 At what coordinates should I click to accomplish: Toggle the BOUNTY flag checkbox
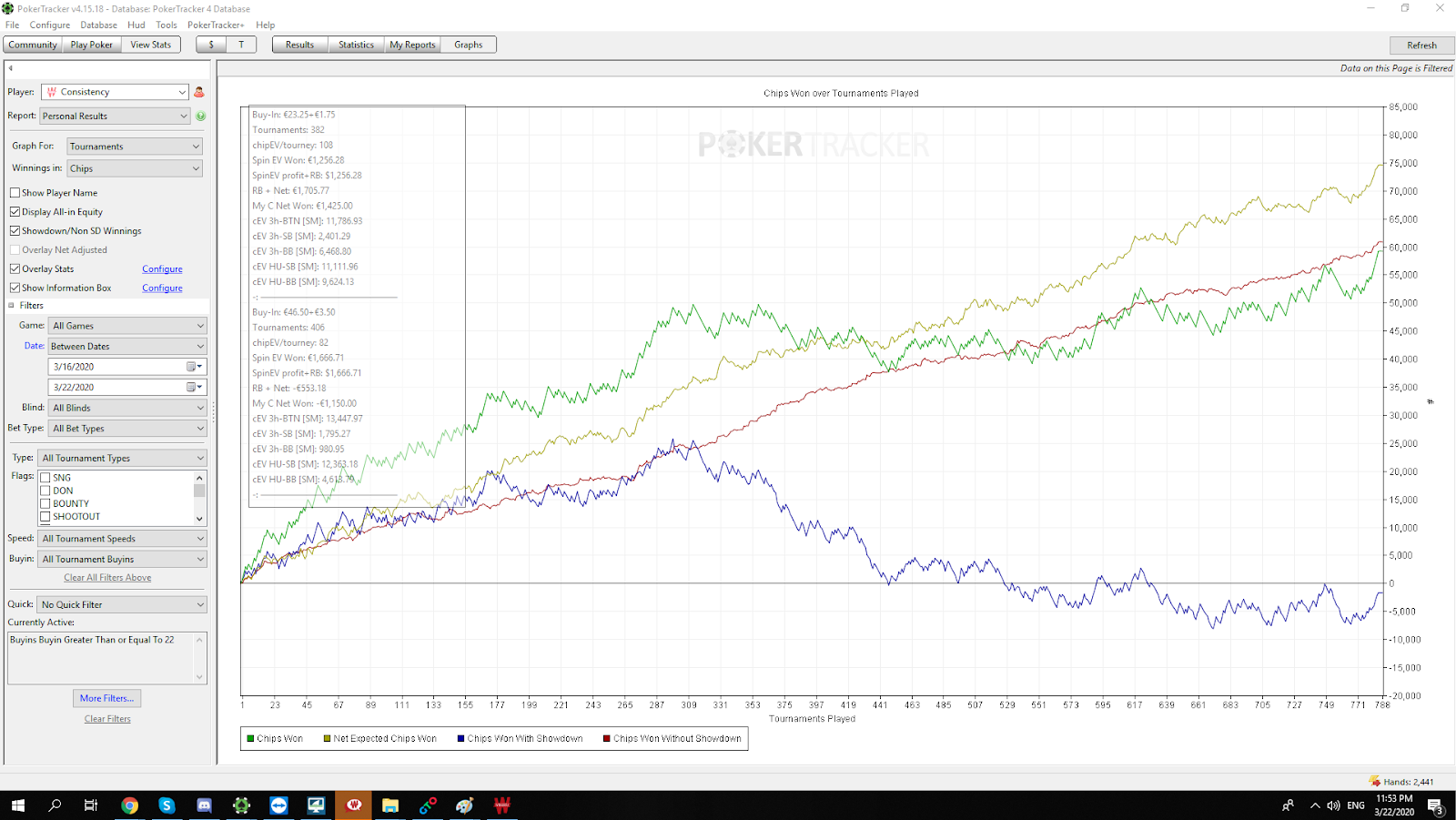pos(45,503)
